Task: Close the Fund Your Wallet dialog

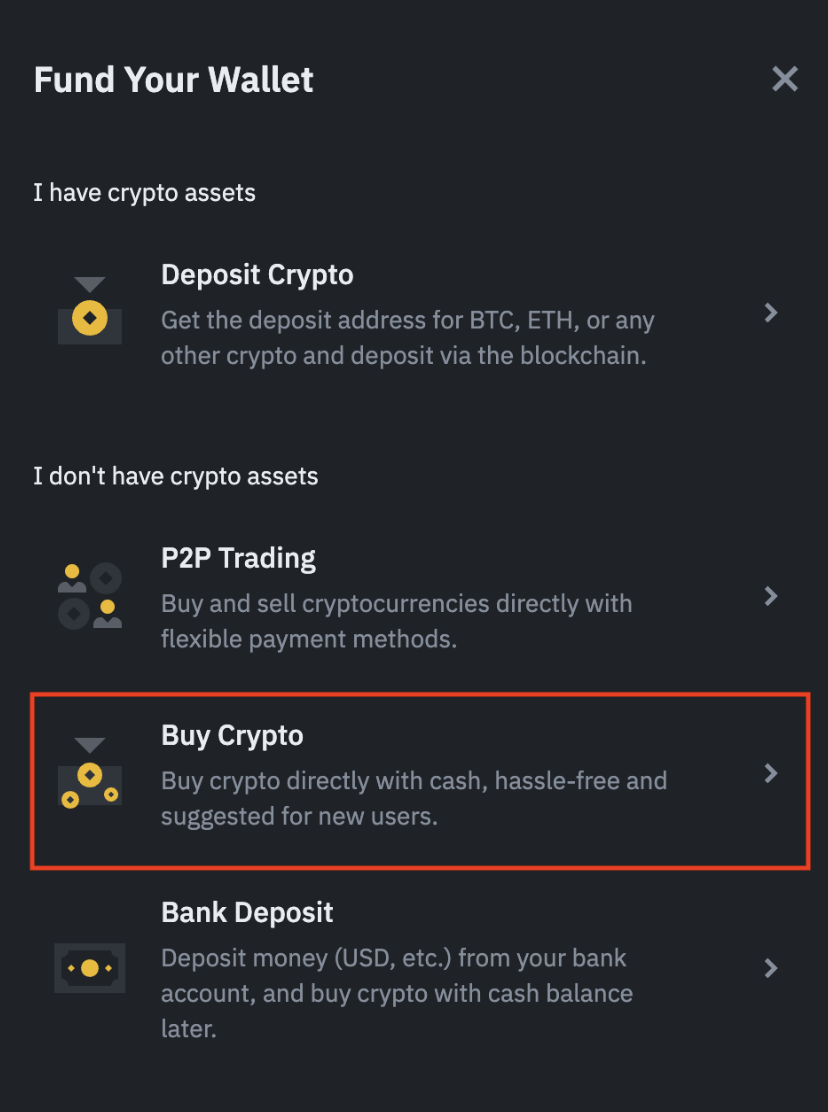Action: point(785,79)
